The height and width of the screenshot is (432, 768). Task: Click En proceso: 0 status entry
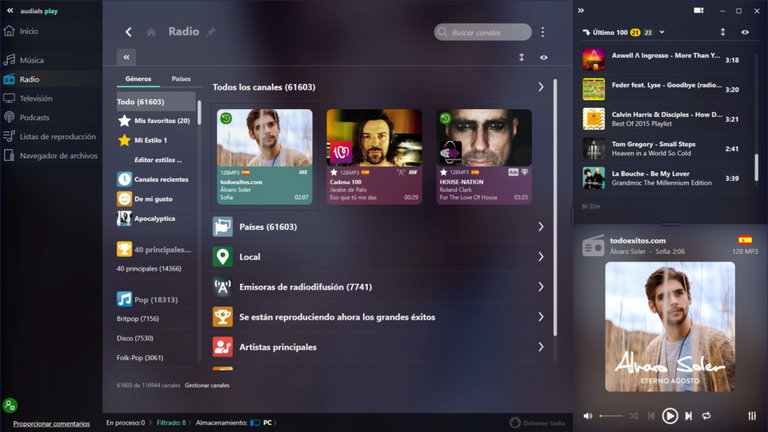coord(125,423)
